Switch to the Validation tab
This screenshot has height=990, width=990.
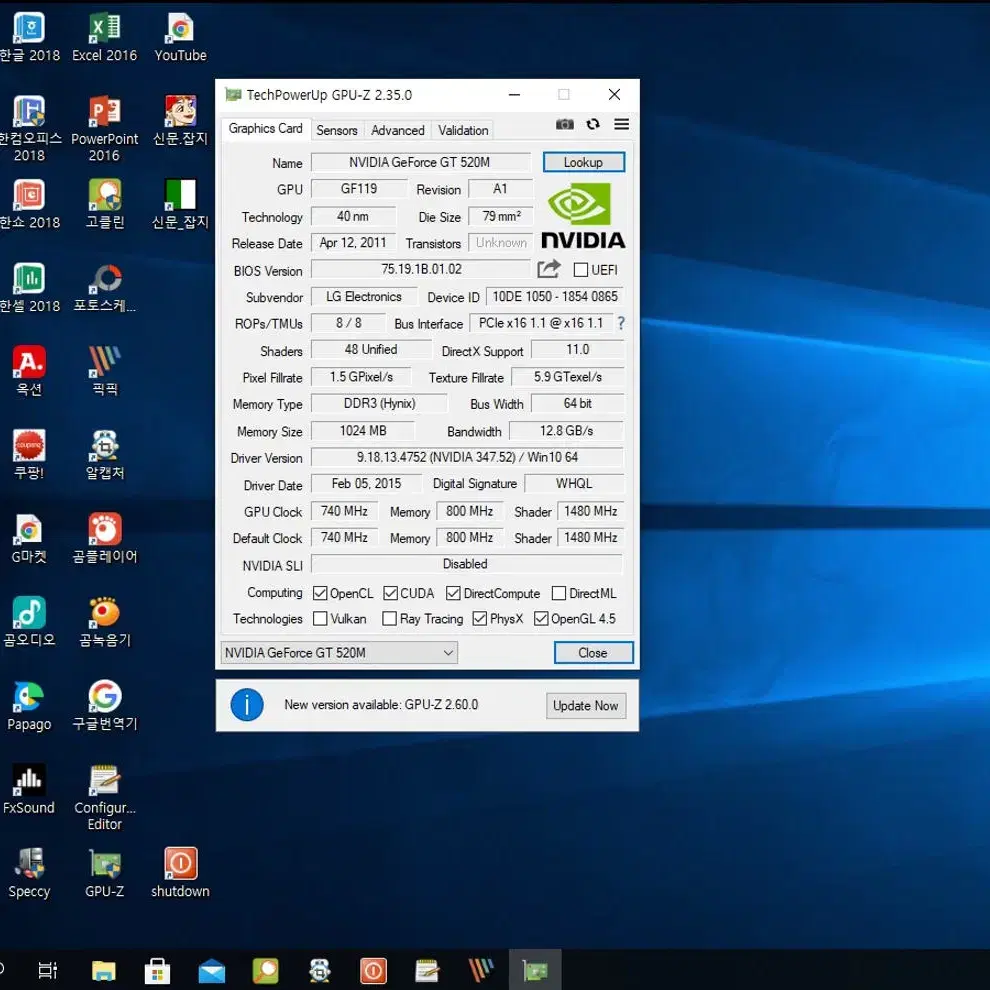pyautogui.click(x=463, y=130)
